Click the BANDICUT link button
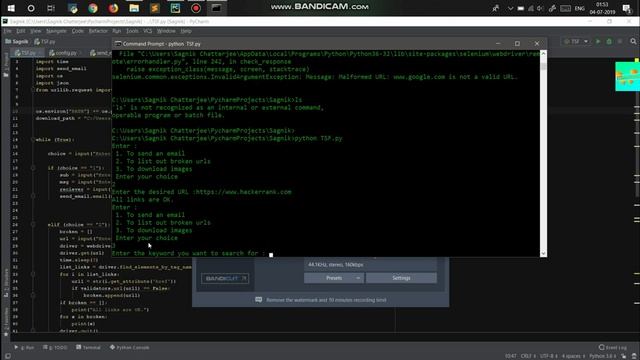Screen dimensions: 640x360 click(225, 278)
